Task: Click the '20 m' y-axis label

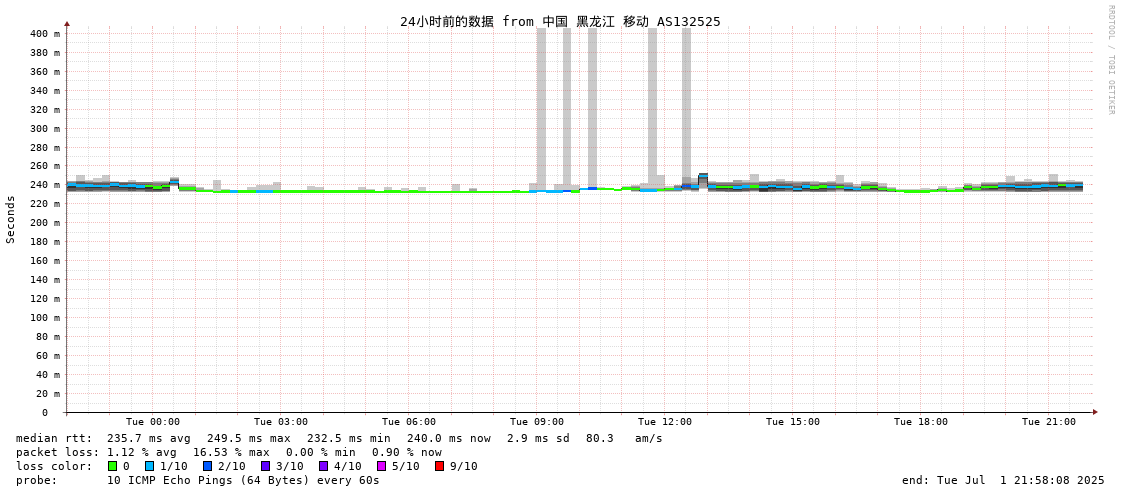Action: click(47, 393)
